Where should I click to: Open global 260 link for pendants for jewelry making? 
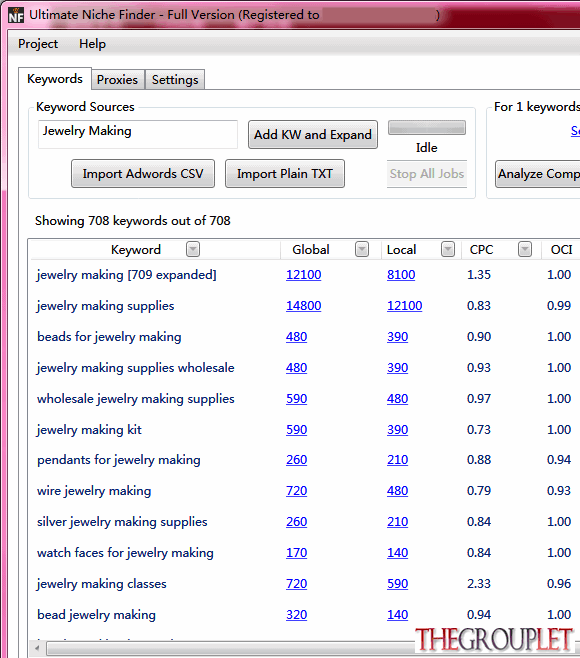296,460
